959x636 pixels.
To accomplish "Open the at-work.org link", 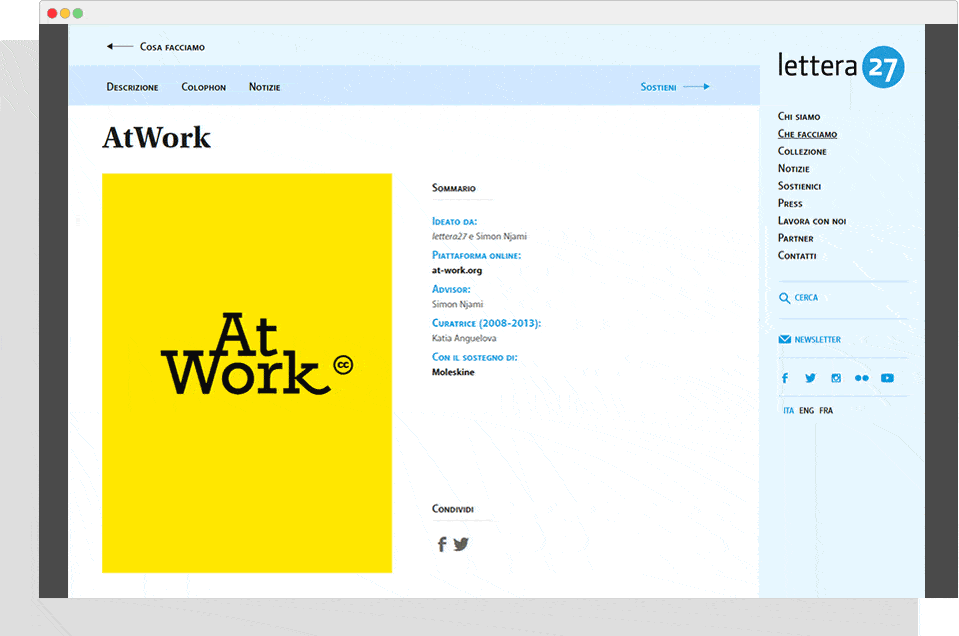I will (457, 270).
